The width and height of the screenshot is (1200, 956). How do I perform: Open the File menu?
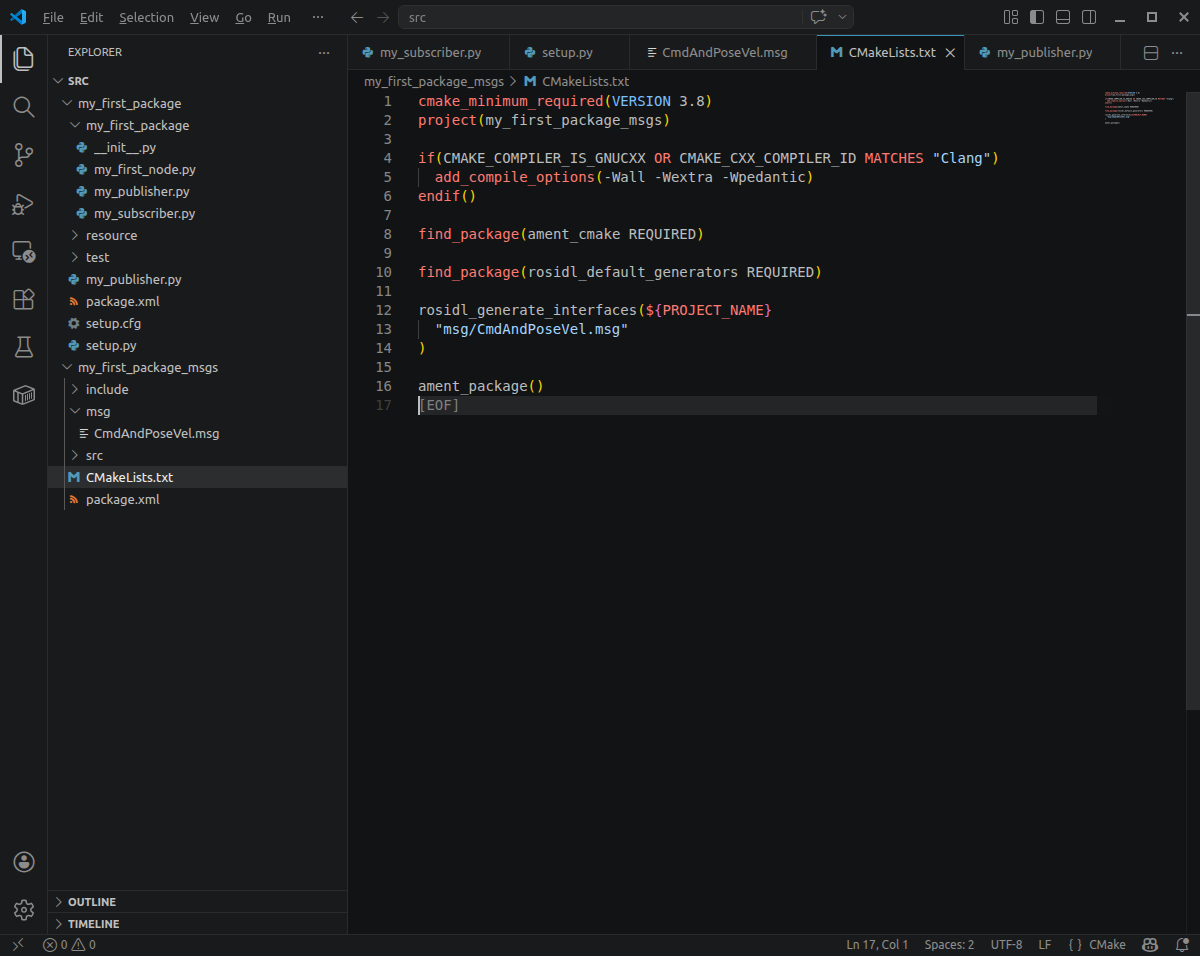pyautogui.click(x=53, y=18)
